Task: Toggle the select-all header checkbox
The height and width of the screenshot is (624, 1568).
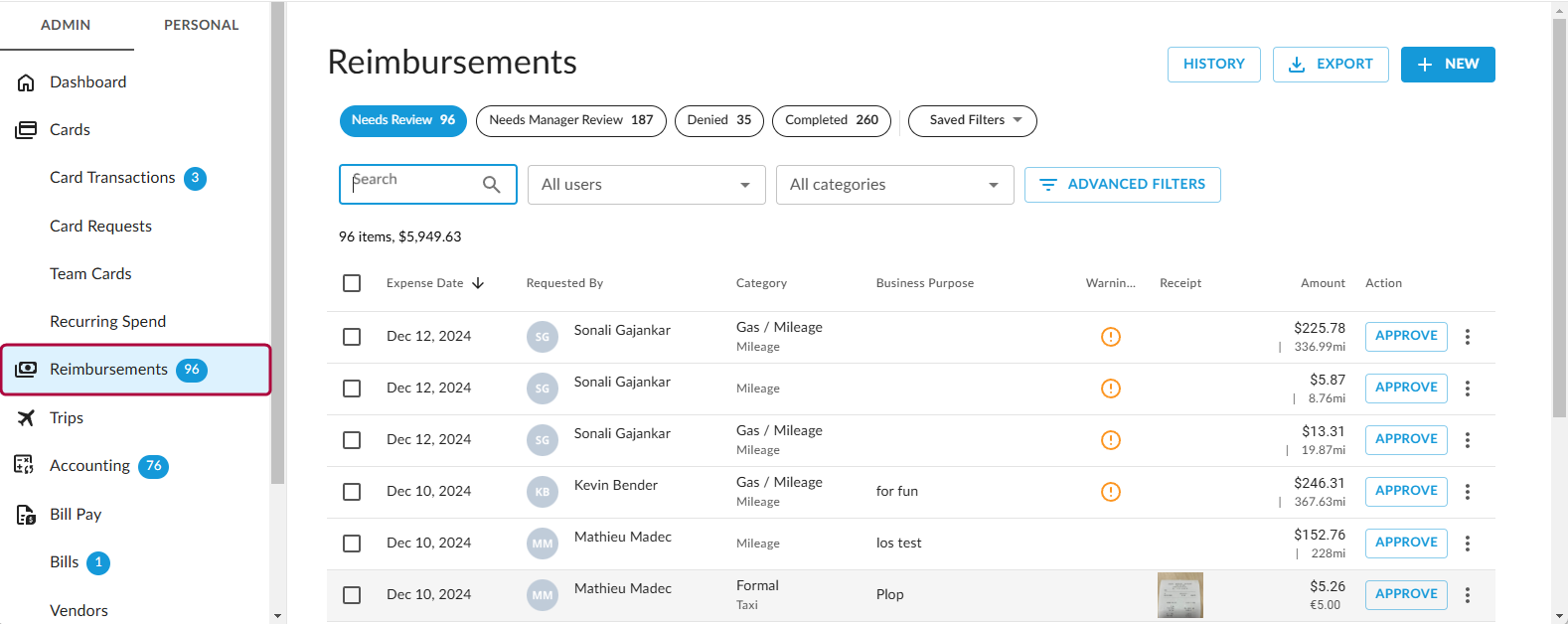Action: pos(352,283)
